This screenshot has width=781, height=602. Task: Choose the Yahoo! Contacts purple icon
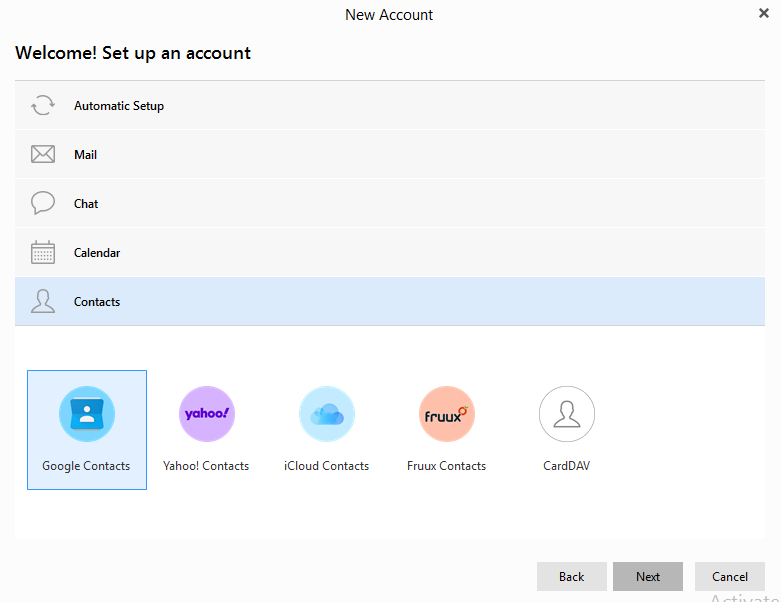pos(206,414)
